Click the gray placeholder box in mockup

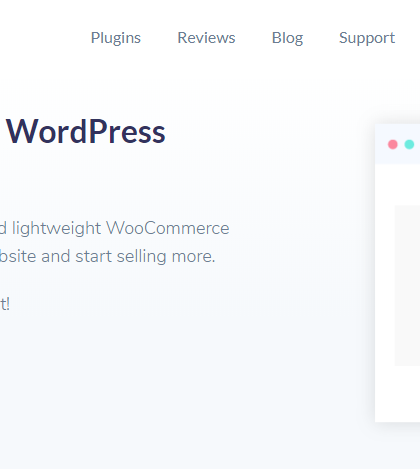407,285
